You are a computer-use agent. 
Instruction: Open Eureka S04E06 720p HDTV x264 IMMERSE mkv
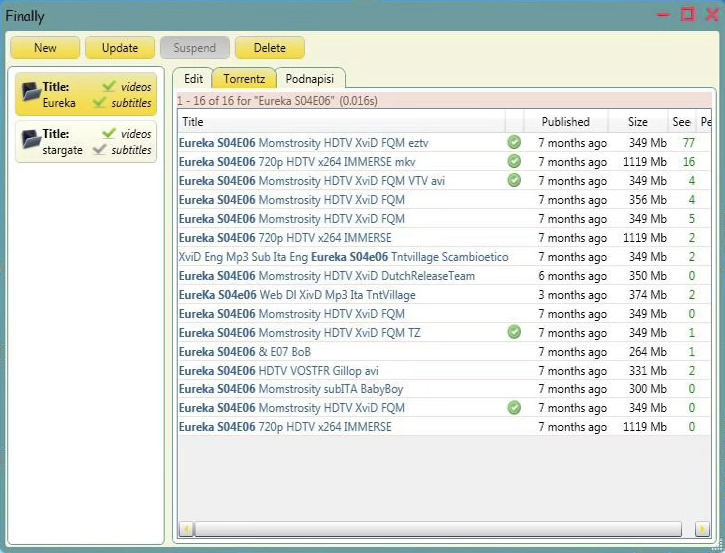[x=297, y=162]
